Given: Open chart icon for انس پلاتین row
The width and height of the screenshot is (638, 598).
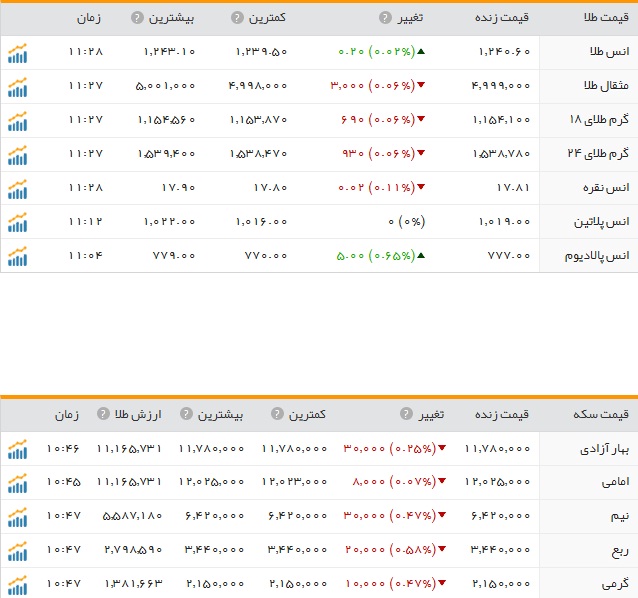Looking at the screenshot, I should [17, 222].
